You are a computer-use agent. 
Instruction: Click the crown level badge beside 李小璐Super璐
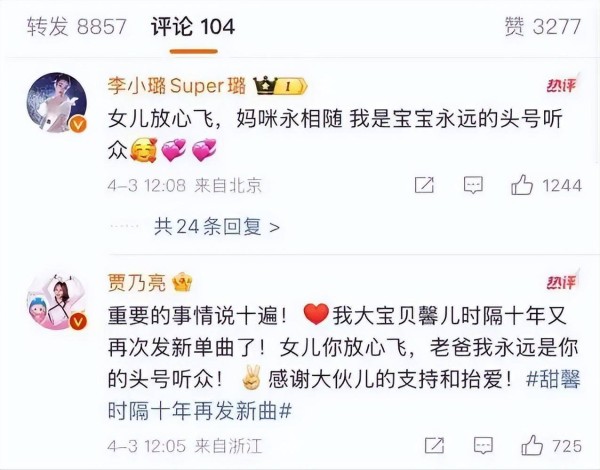[x=280, y=86]
